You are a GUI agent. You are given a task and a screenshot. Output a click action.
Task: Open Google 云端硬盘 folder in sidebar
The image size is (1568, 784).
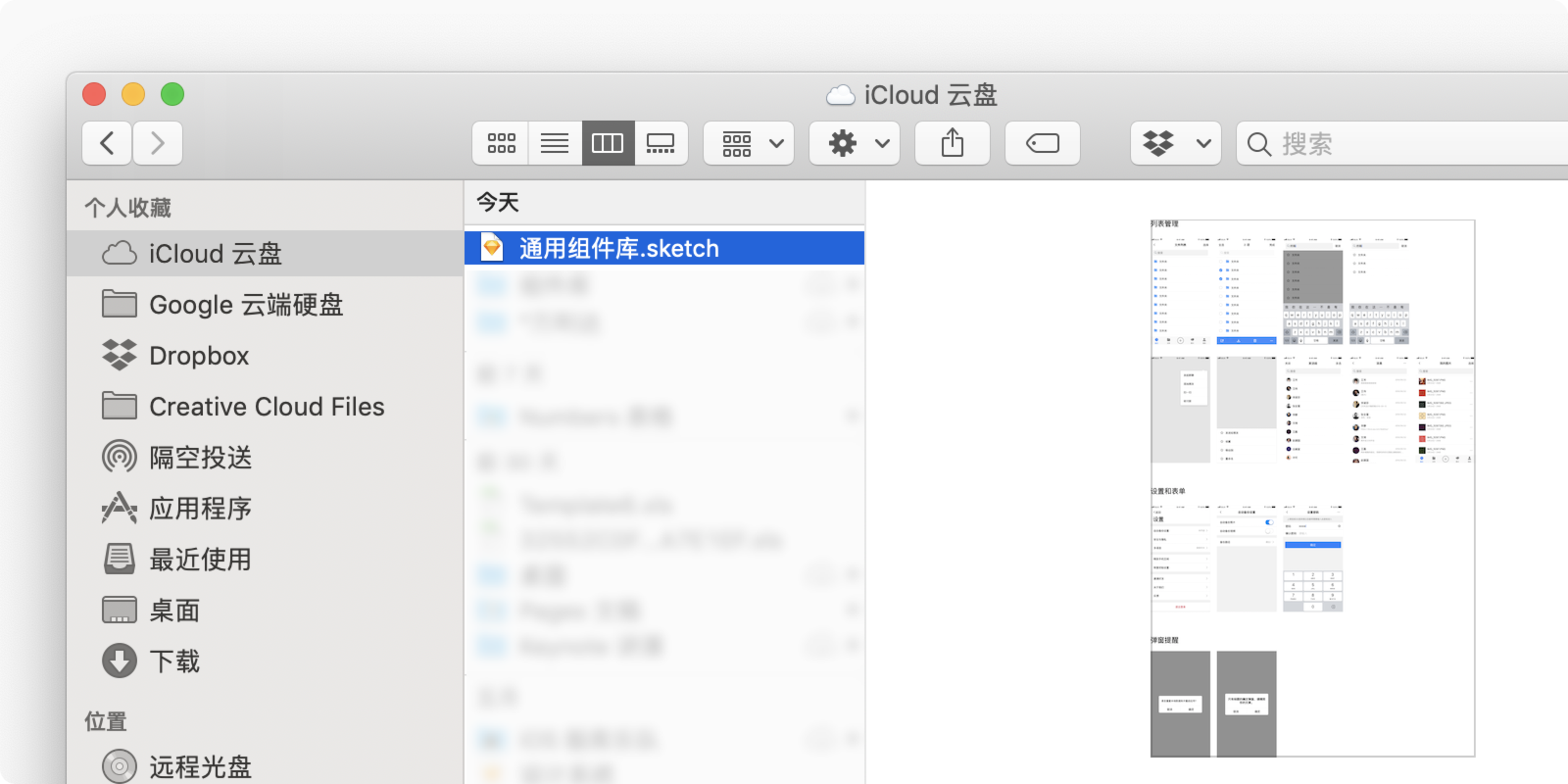tap(245, 305)
